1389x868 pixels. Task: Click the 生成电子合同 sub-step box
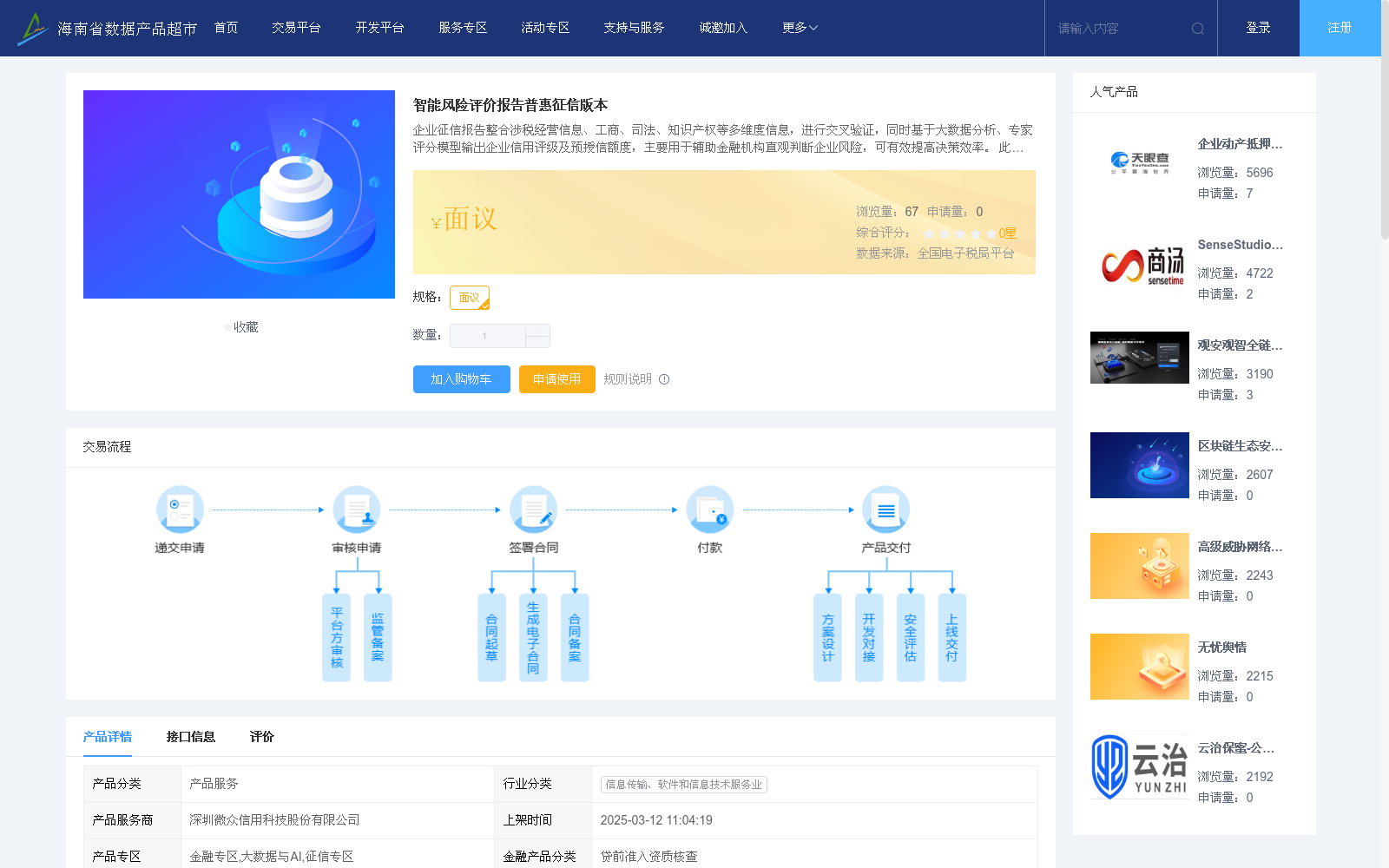tap(533, 638)
